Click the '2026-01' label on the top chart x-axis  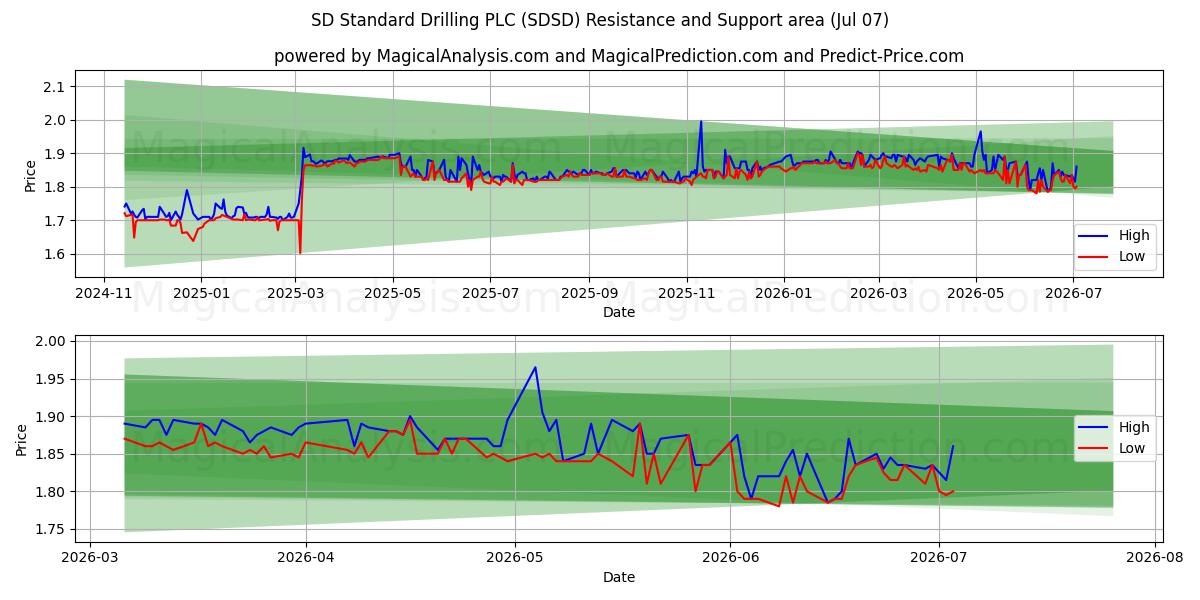pyautogui.click(x=783, y=296)
